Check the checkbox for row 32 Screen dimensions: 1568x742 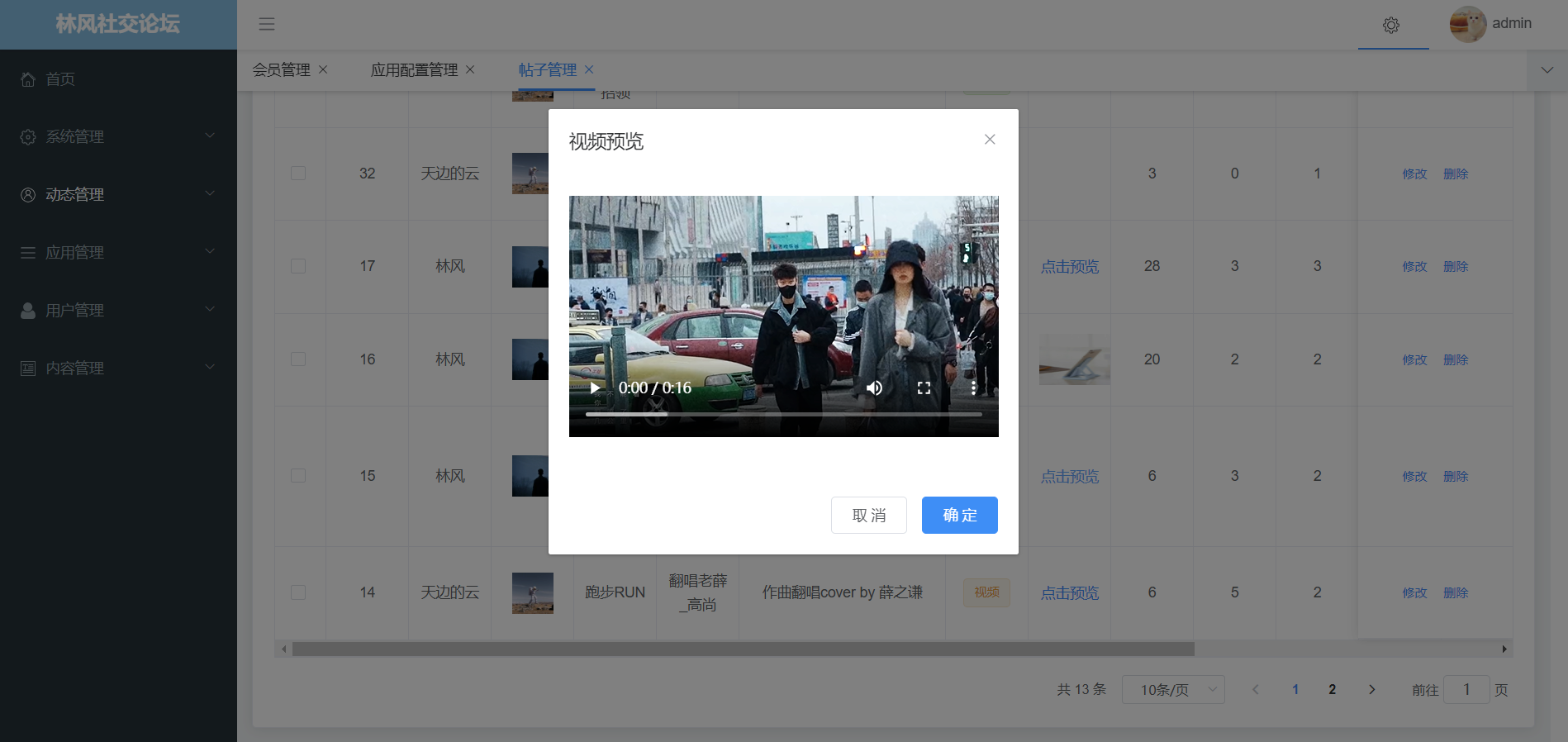(298, 174)
